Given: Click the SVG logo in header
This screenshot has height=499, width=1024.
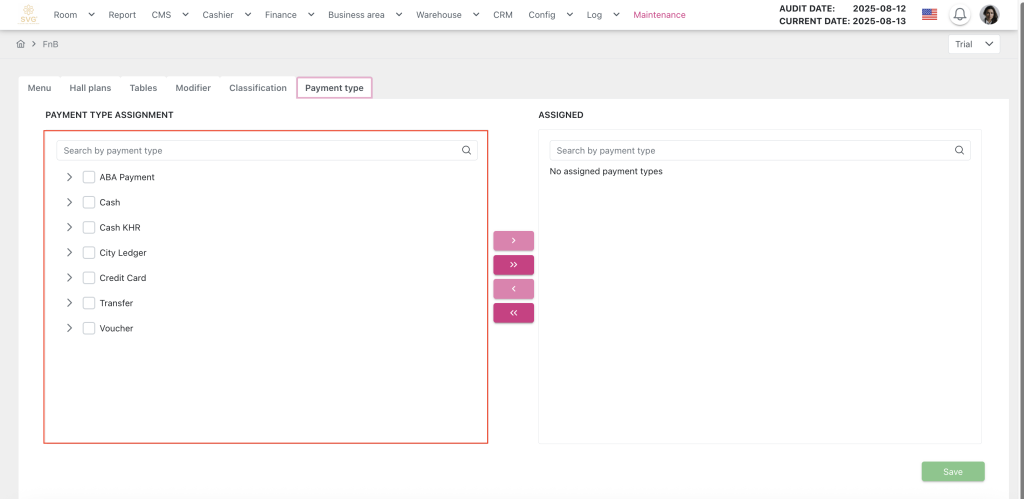Looking at the screenshot, I should (28, 15).
